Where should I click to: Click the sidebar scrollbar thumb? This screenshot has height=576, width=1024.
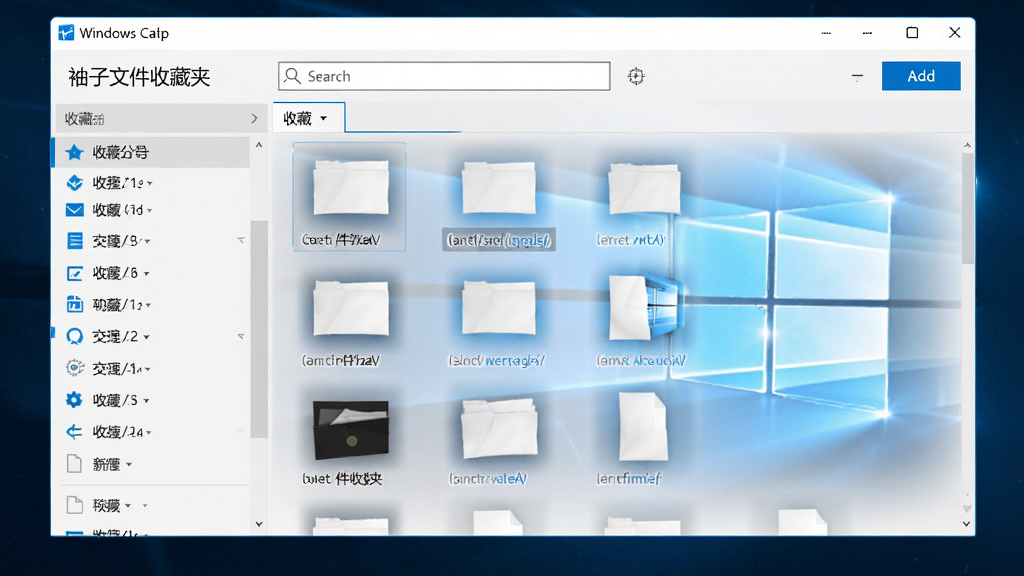[259, 329]
